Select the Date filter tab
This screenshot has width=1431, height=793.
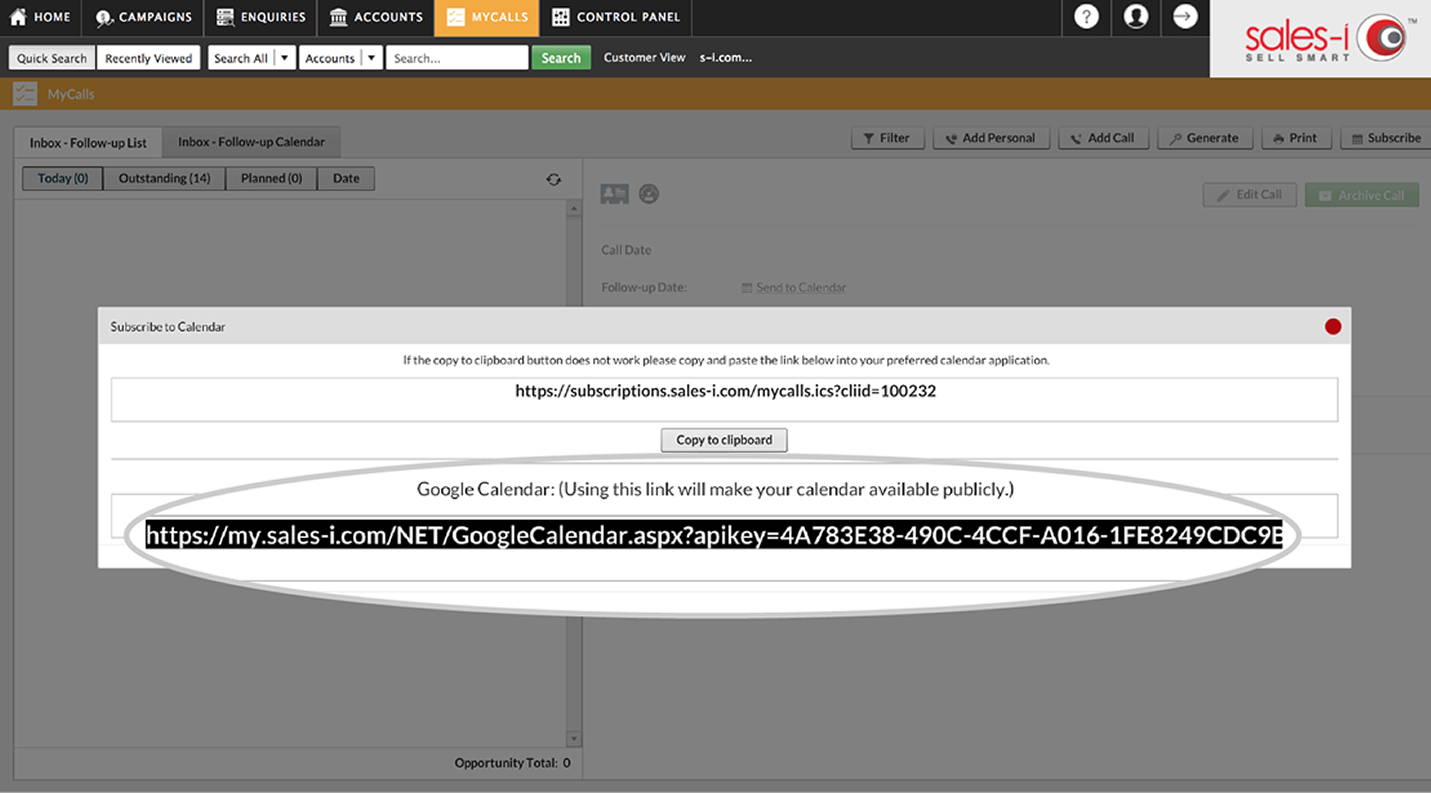[x=346, y=179]
